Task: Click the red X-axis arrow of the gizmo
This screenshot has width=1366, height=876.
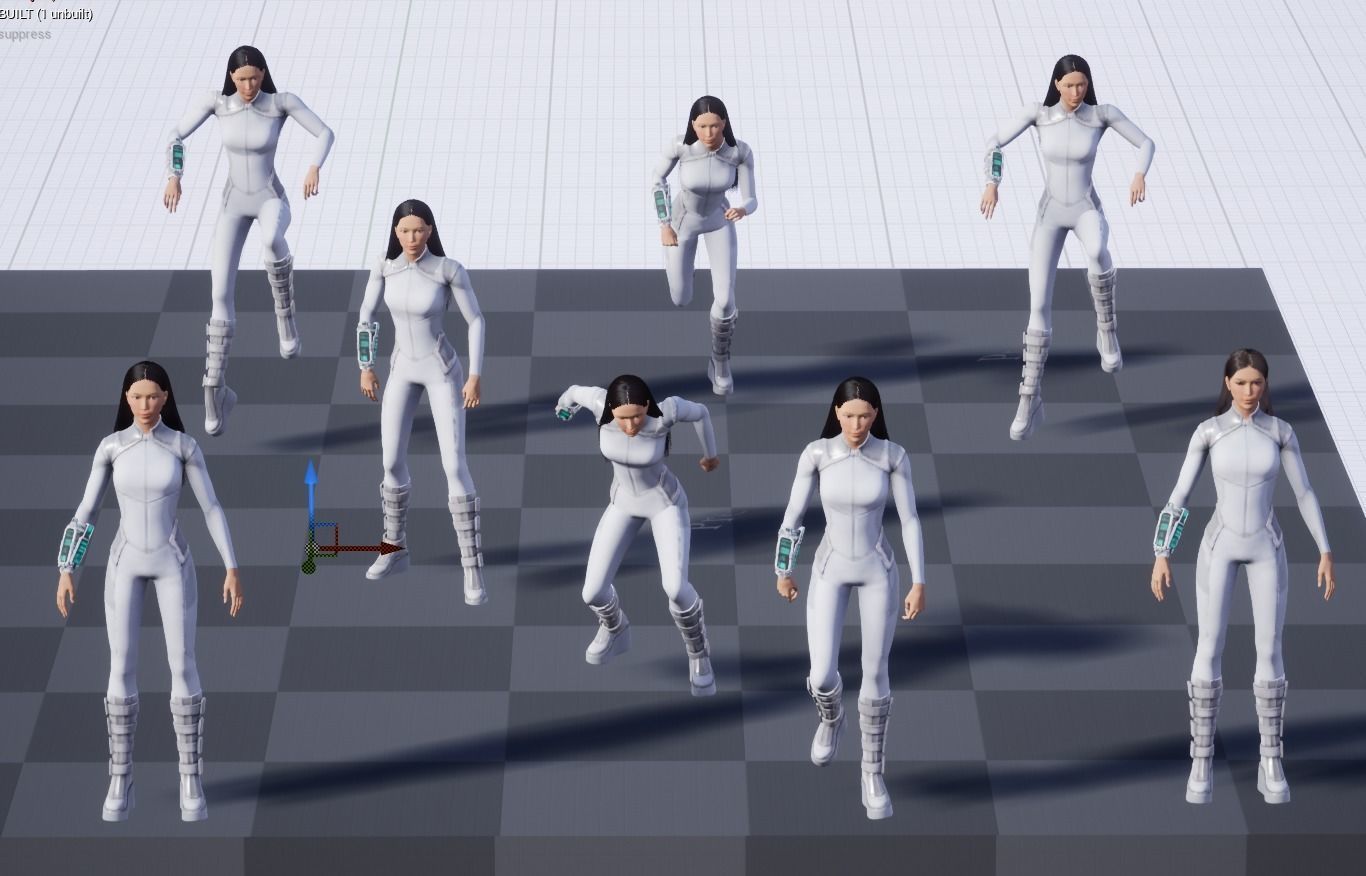Action: [362, 548]
